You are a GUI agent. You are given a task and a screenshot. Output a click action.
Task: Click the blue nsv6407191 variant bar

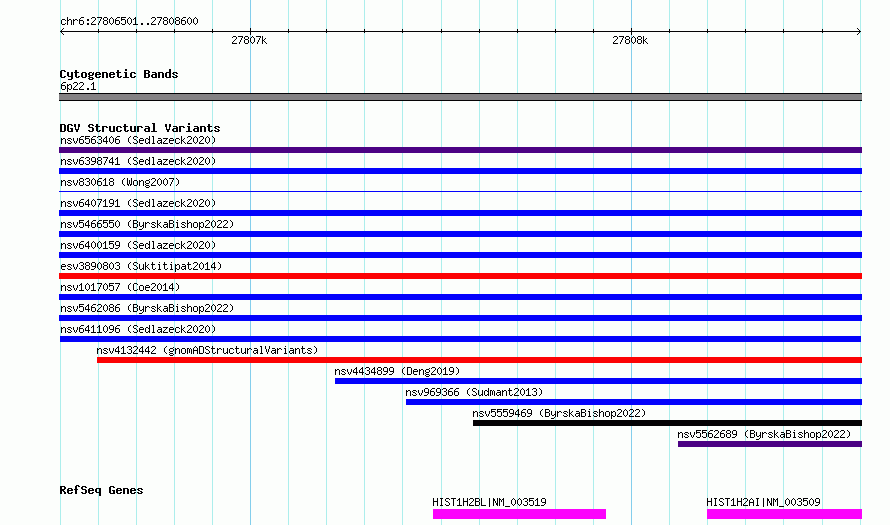point(460,213)
